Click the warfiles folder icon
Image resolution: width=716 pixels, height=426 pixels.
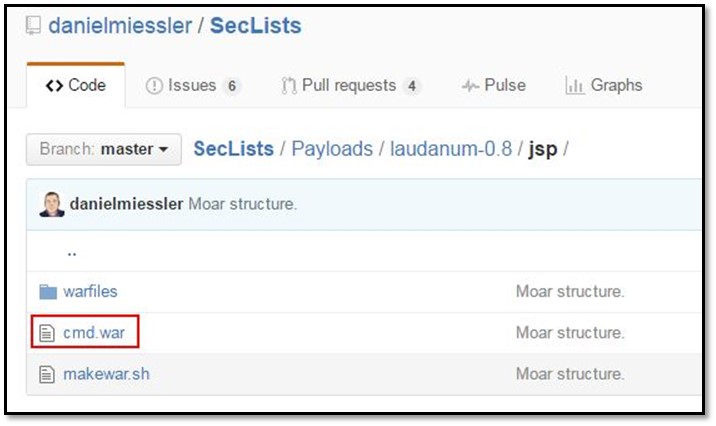click(x=45, y=292)
